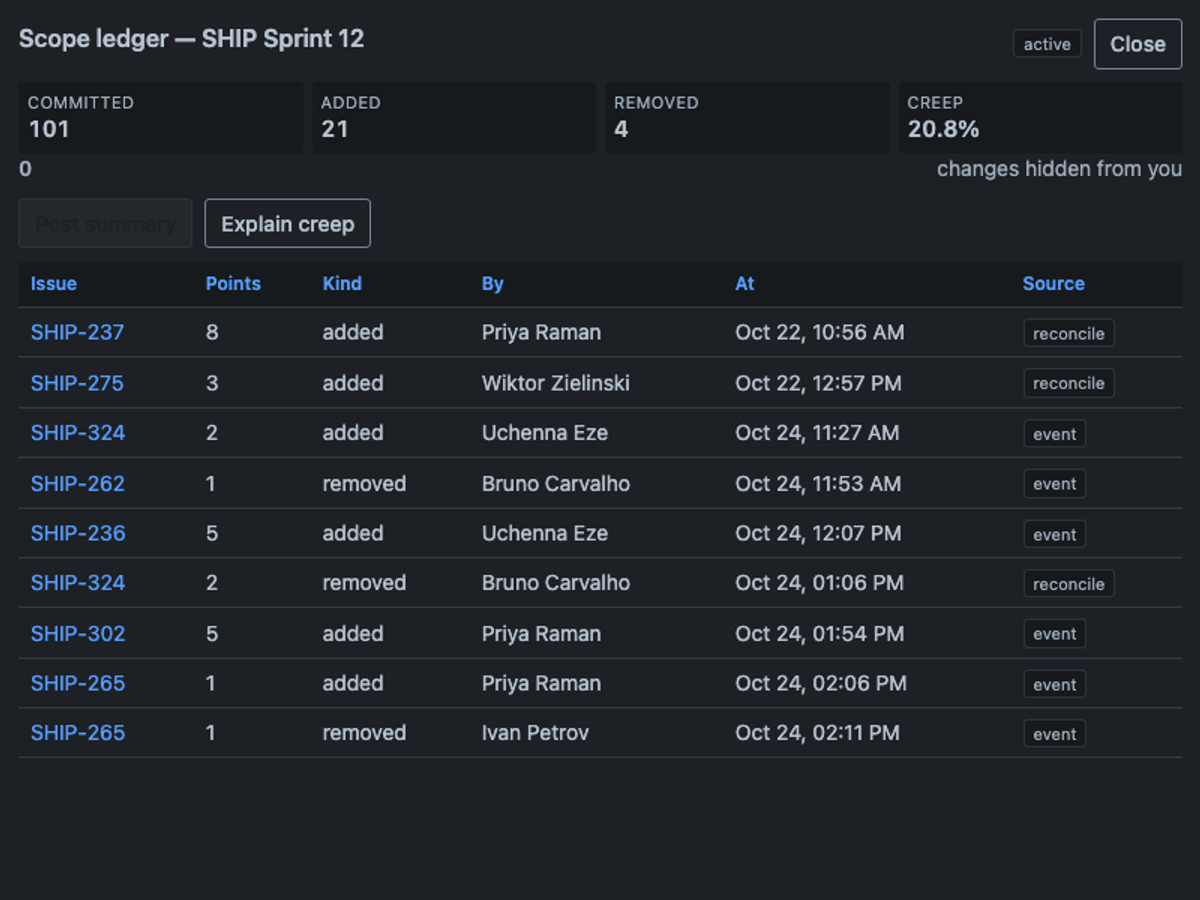Open SHIP-324 in the removed row
Viewport: 1200px width, 900px height.
coord(77,583)
